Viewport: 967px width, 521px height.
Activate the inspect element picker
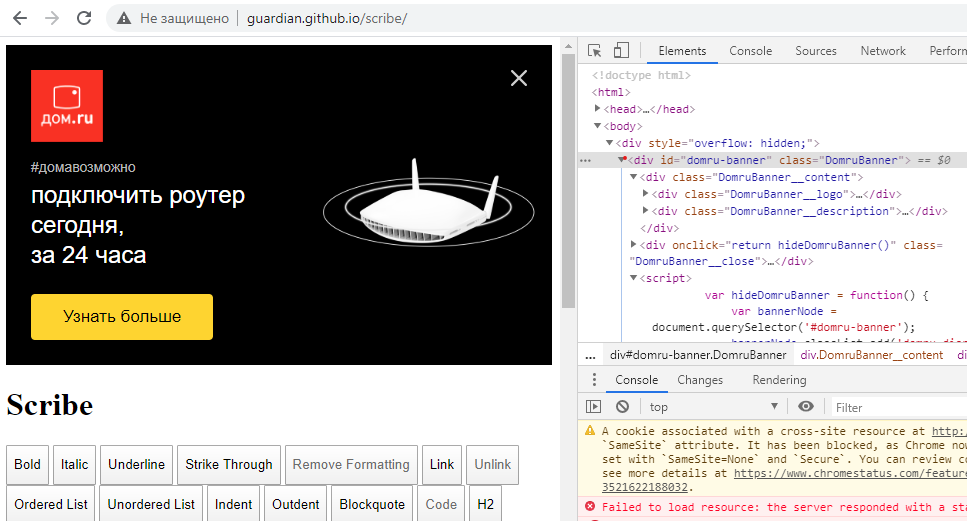[x=595, y=51]
